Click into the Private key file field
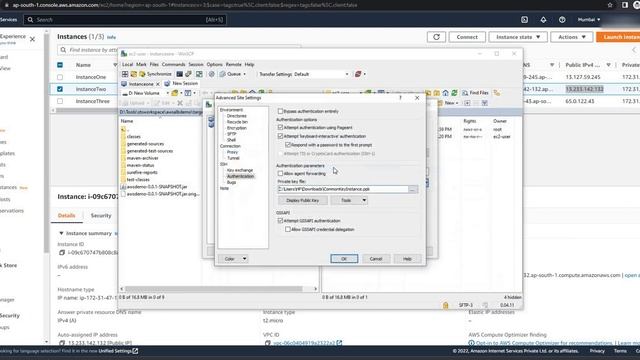The width and height of the screenshot is (640, 360). pyautogui.click(x=343, y=189)
